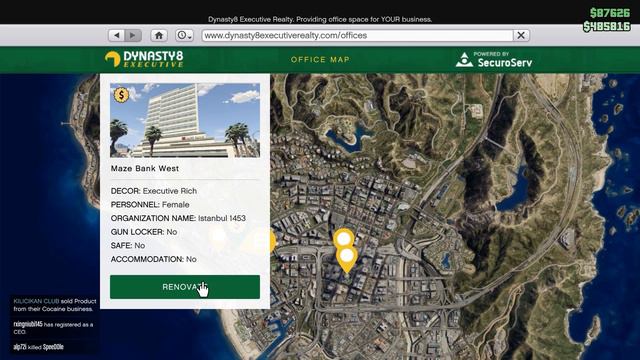Click the $87626 cash counter
640x360 pixels.
610,13
